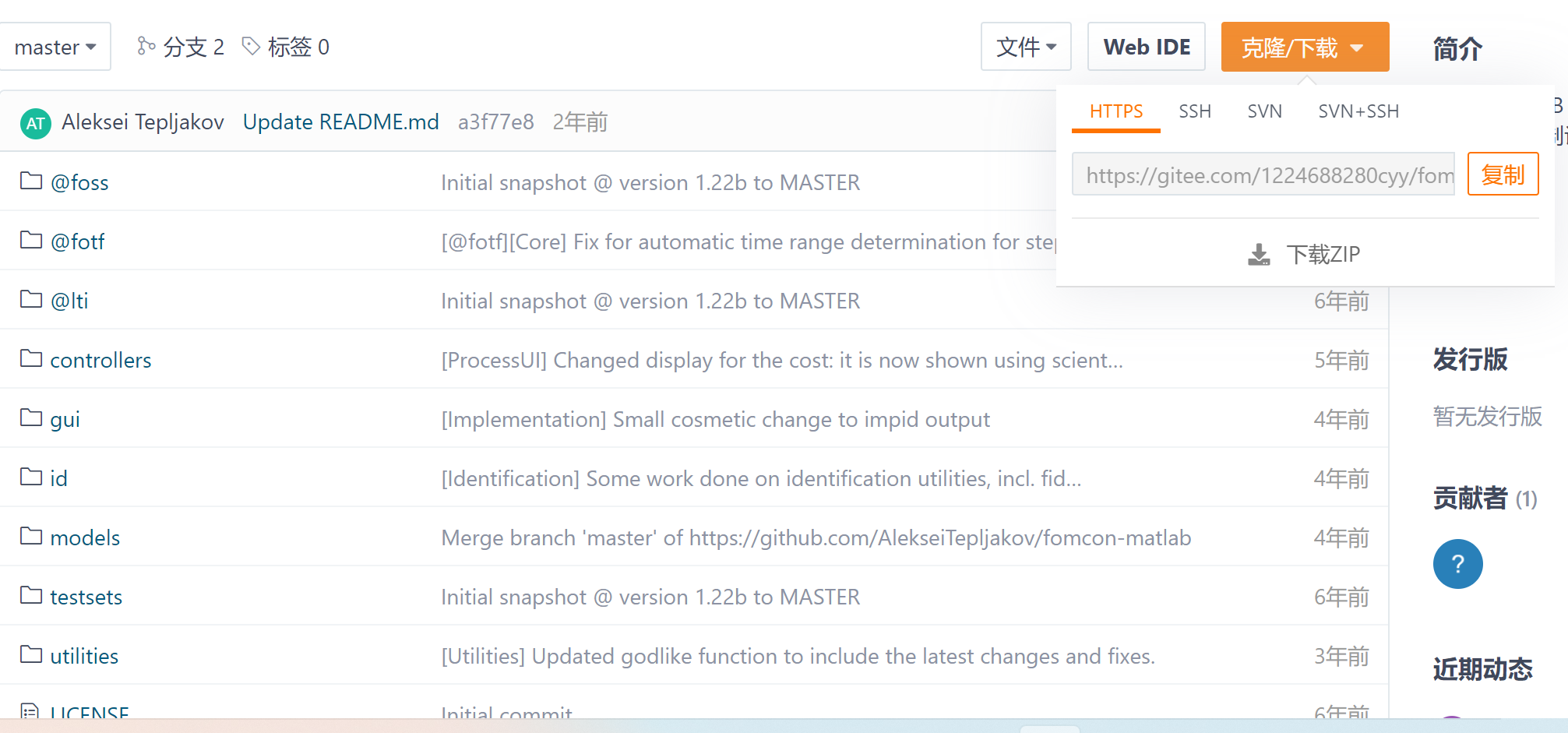This screenshot has height=733, width=1568.
Task: Click the 下载ZIP link text
Action: point(1323,255)
